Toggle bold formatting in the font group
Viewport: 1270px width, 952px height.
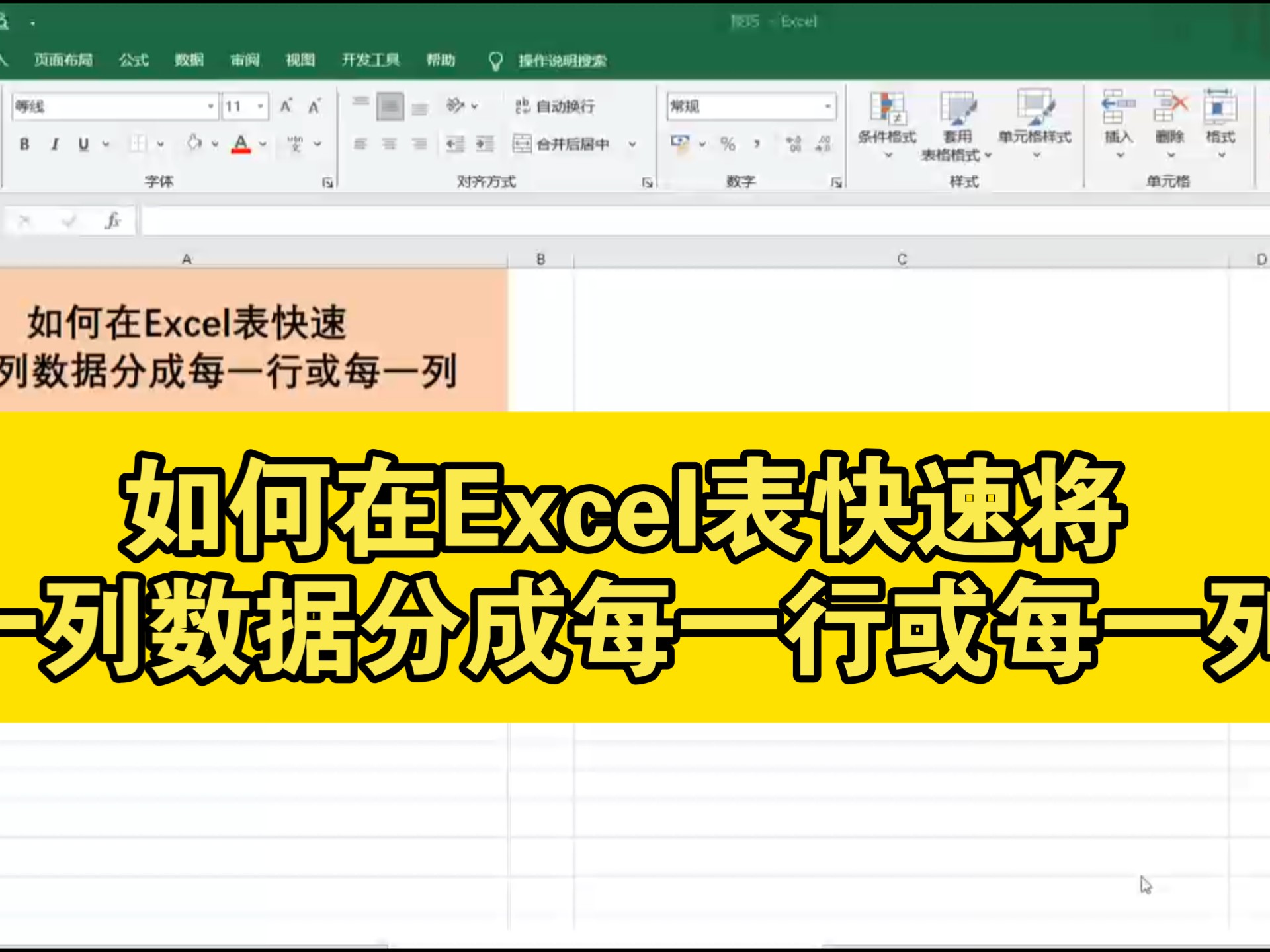(x=24, y=143)
